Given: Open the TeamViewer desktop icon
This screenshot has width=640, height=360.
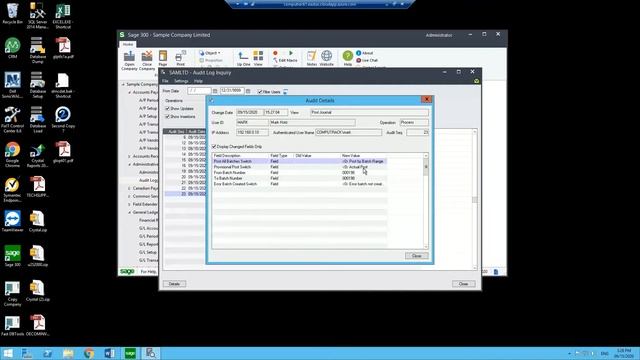Looking at the screenshot, I should click(12, 220).
